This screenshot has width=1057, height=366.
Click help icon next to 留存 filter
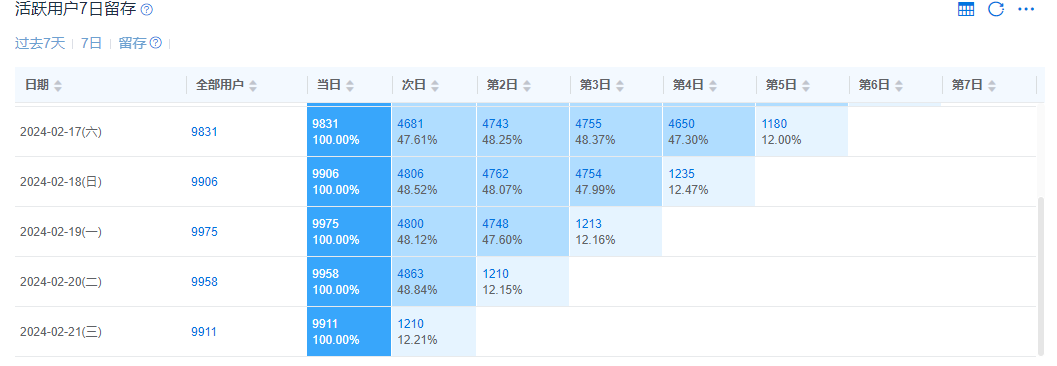pos(156,43)
